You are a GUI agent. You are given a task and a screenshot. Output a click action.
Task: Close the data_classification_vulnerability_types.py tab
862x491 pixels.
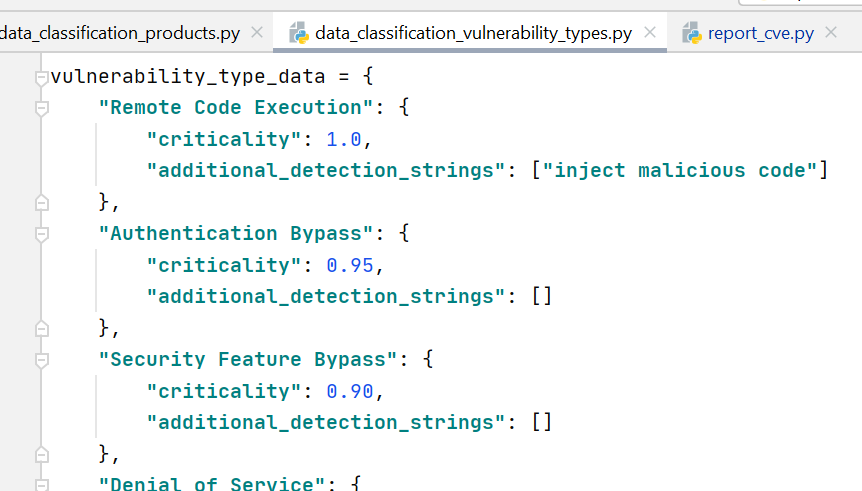650,32
